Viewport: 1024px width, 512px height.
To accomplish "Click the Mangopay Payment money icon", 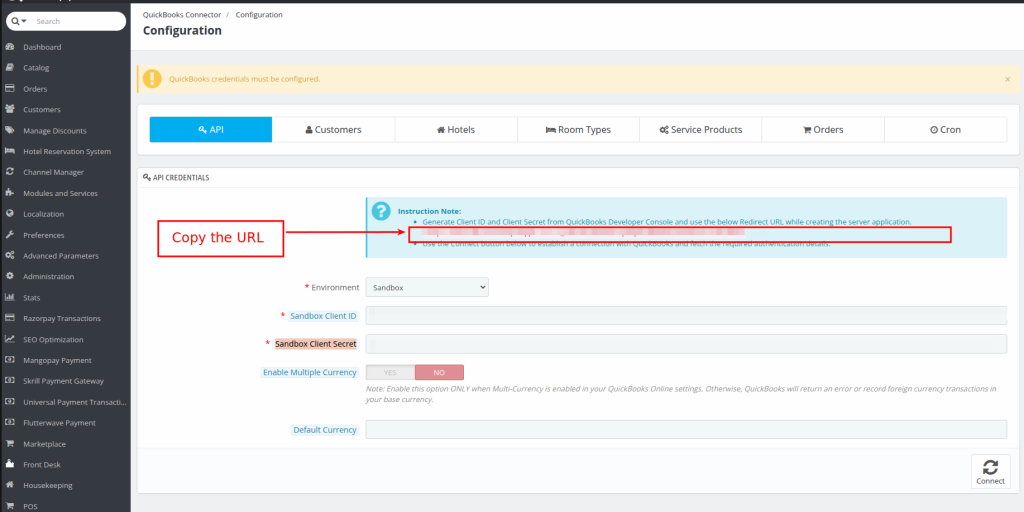I will coord(10,360).
